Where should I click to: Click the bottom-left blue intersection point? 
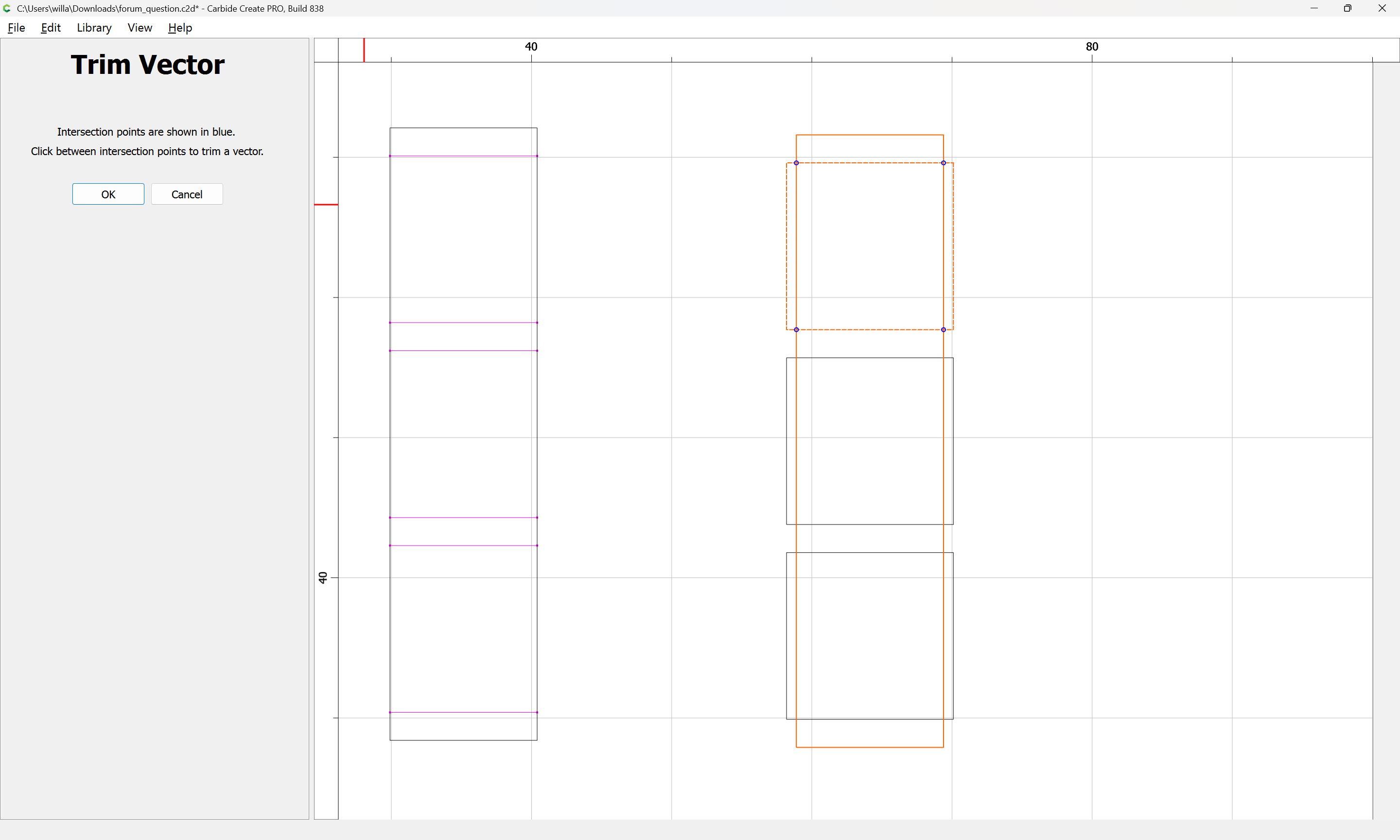[x=796, y=330]
